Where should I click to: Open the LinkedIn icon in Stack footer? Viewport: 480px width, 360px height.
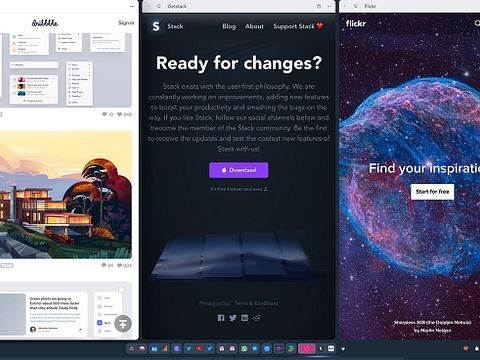(x=245, y=318)
